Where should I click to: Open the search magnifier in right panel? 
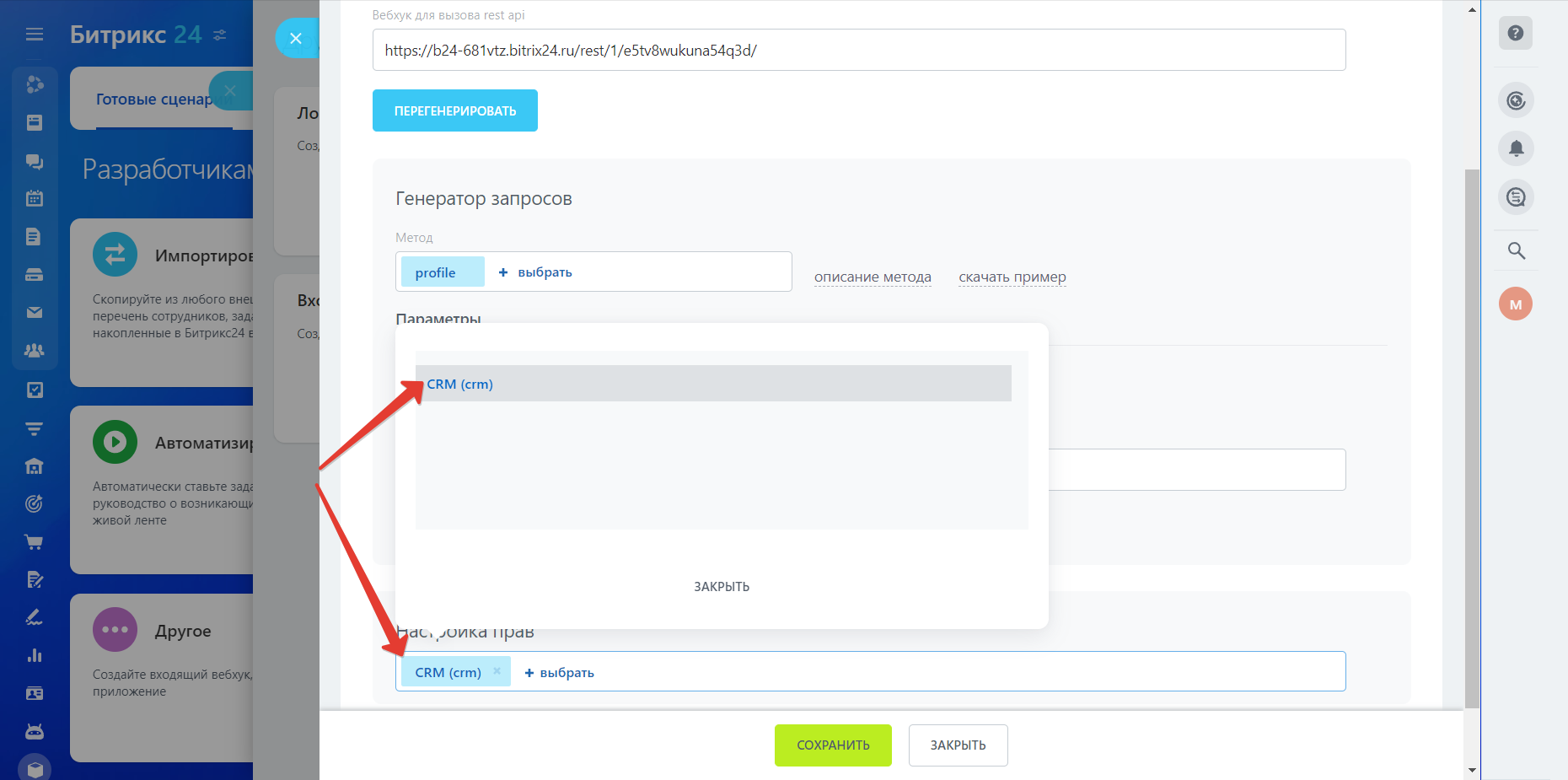click(x=1516, y=250)
